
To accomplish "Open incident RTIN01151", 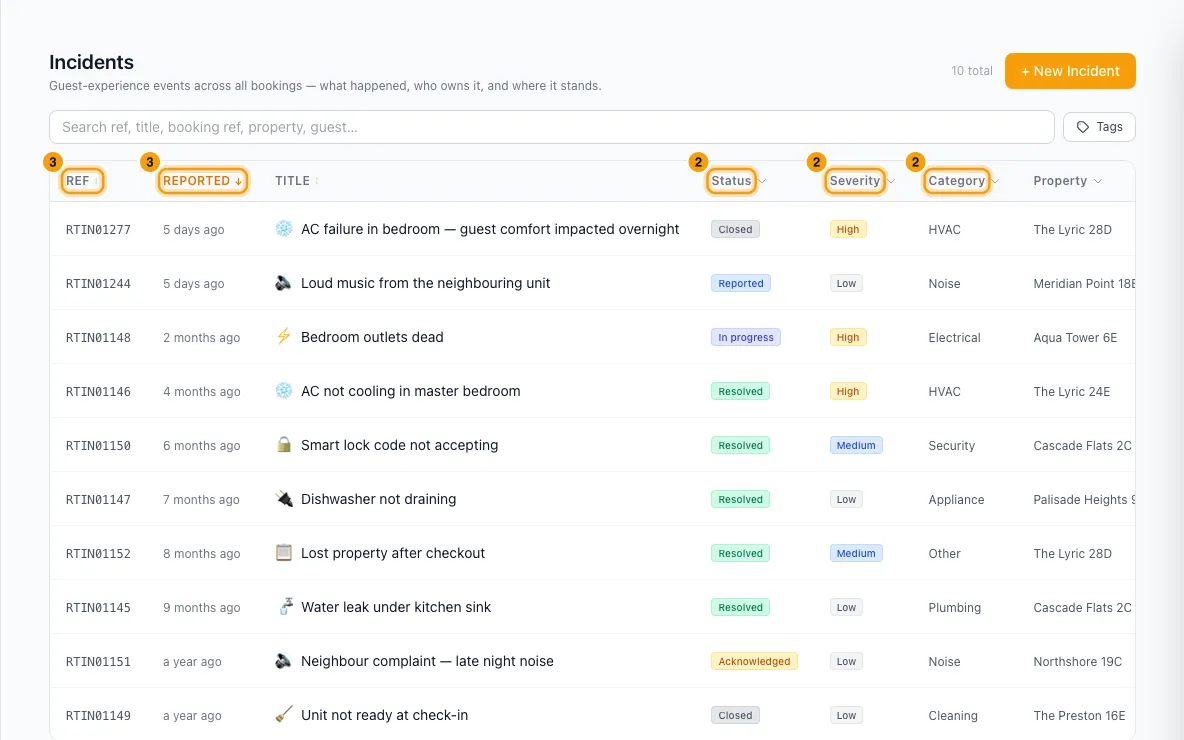I will click(x=98, y=661).
